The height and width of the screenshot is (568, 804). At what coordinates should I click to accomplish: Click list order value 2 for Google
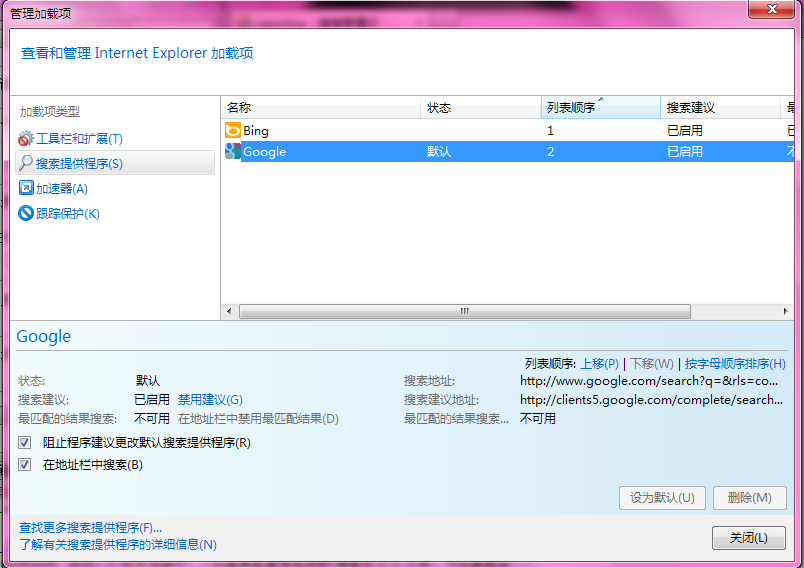coord(550,152)
